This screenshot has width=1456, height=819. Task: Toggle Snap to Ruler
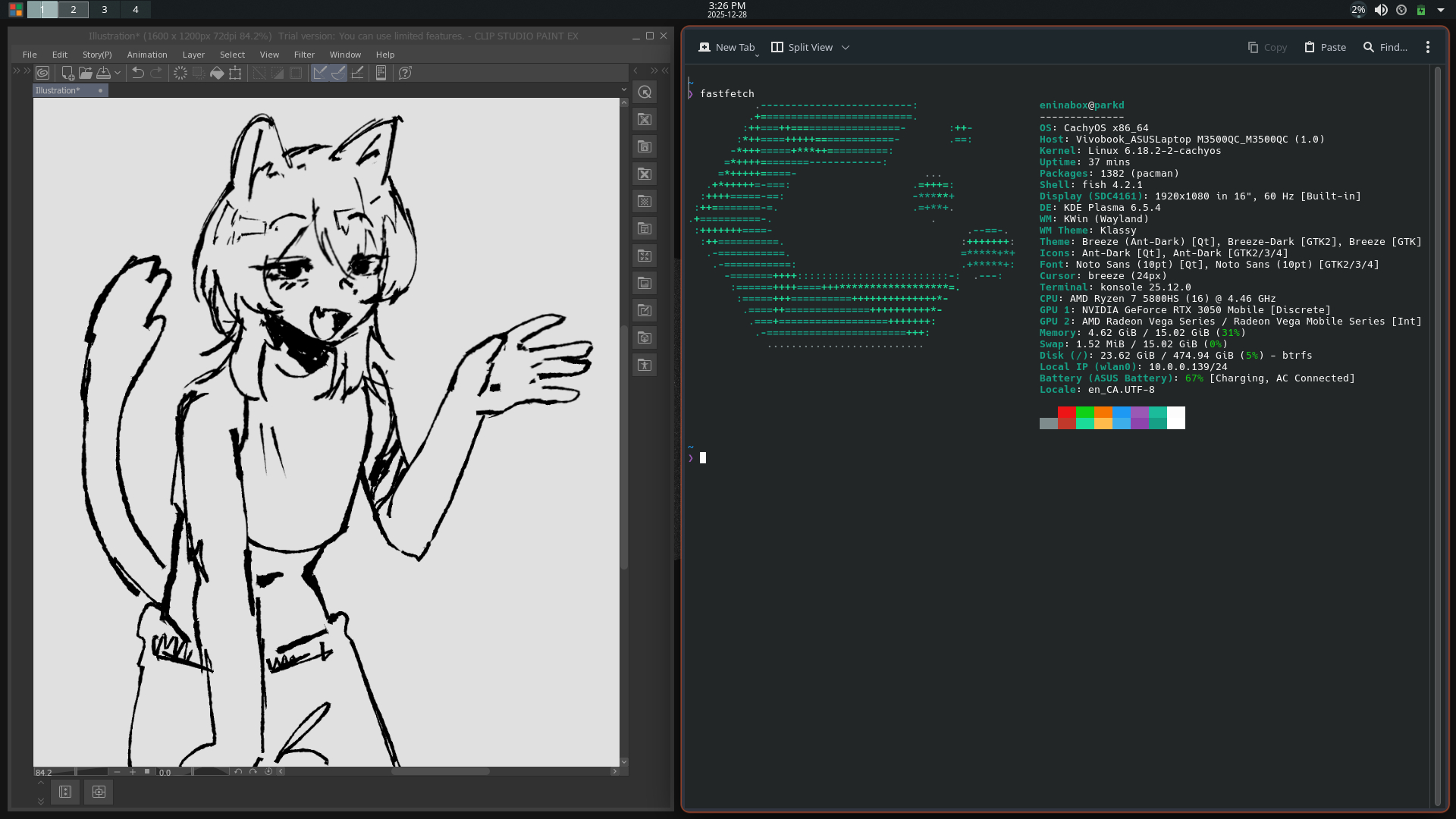pyautogui.click(x=320, y=73)
